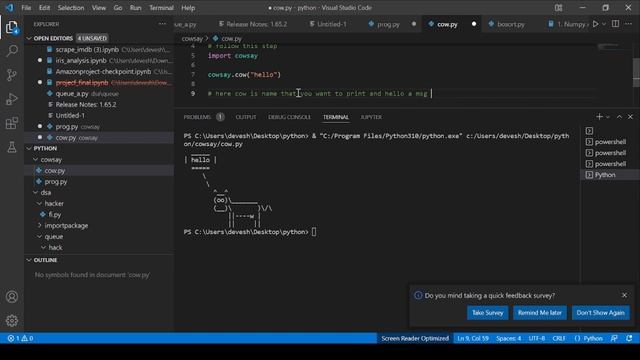Click the Don't Show Again button
Viewport: 640px width, 360px height.
pos(600,313)
